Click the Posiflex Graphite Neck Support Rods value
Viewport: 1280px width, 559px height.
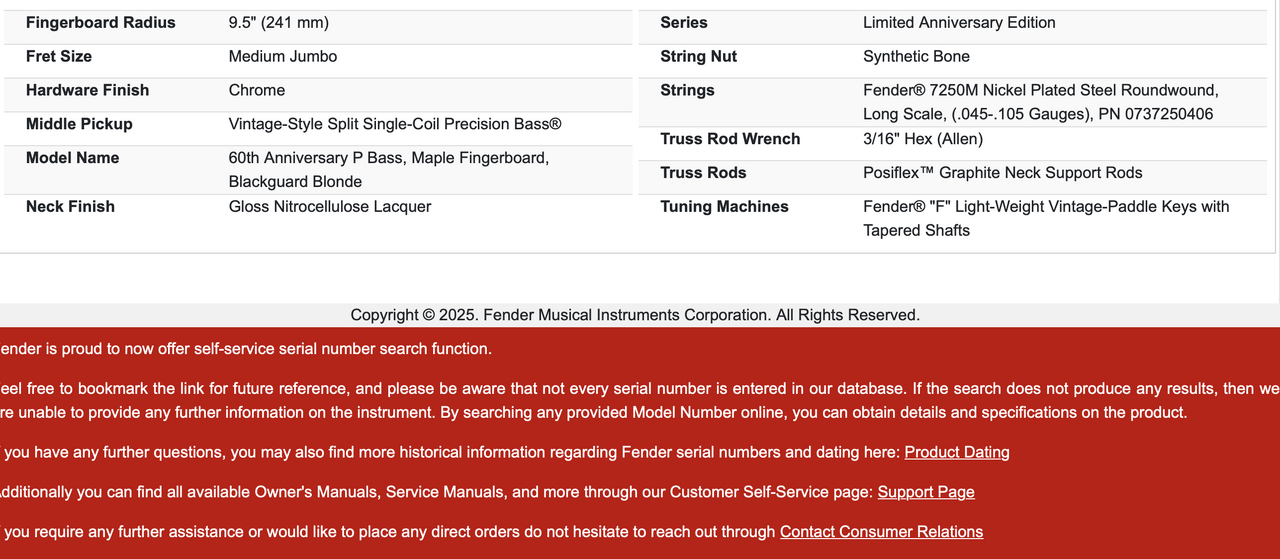pos(1003,173)
